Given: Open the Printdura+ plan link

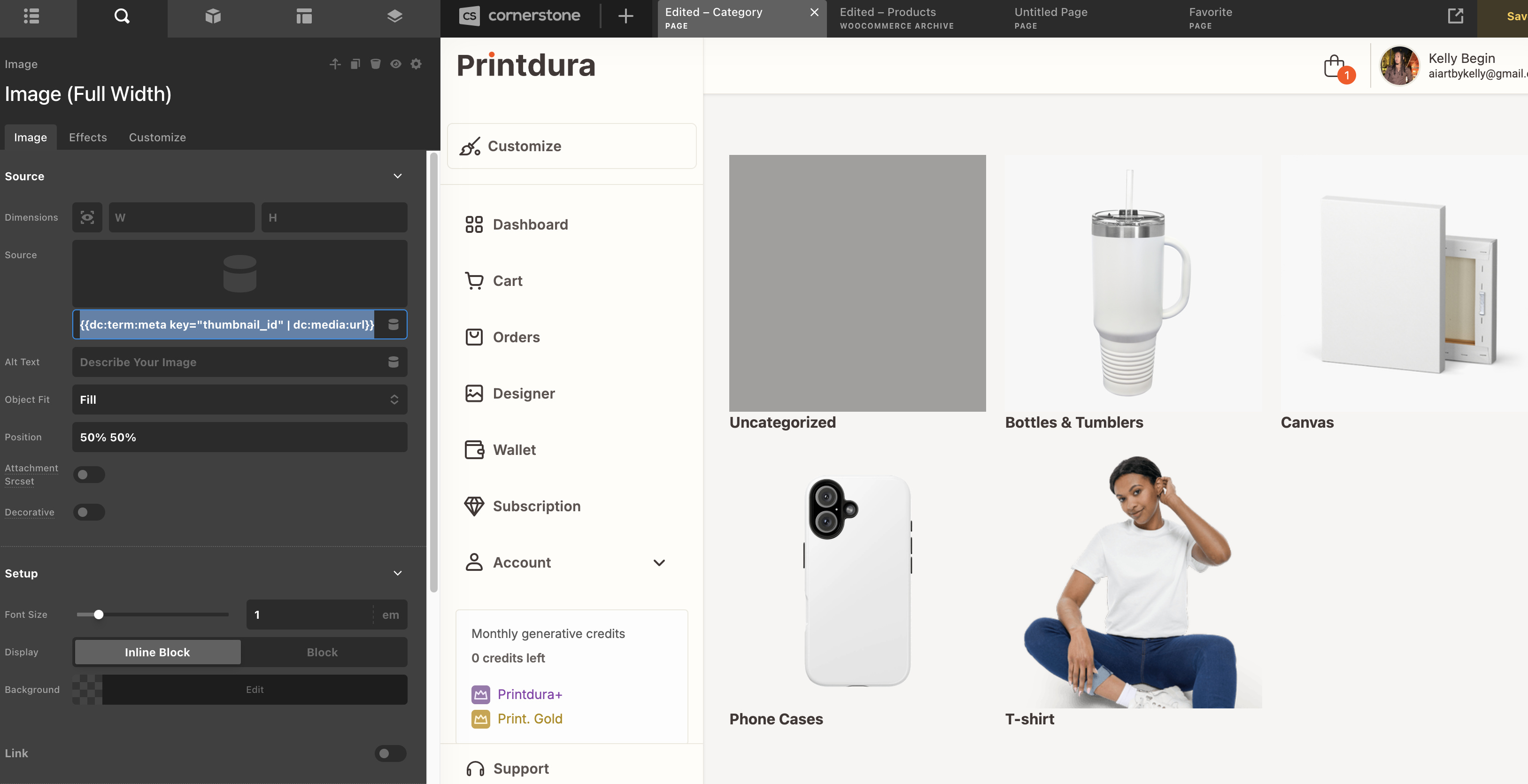Looking at the screenshot, I should click(x=530, y=694).
